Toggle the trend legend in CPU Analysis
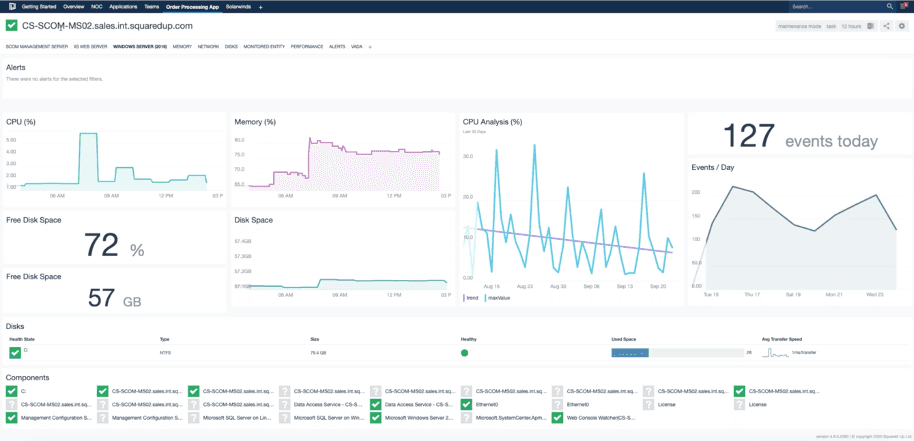The image size is (914, 441). pyautogui.click(x=472, y=298)
